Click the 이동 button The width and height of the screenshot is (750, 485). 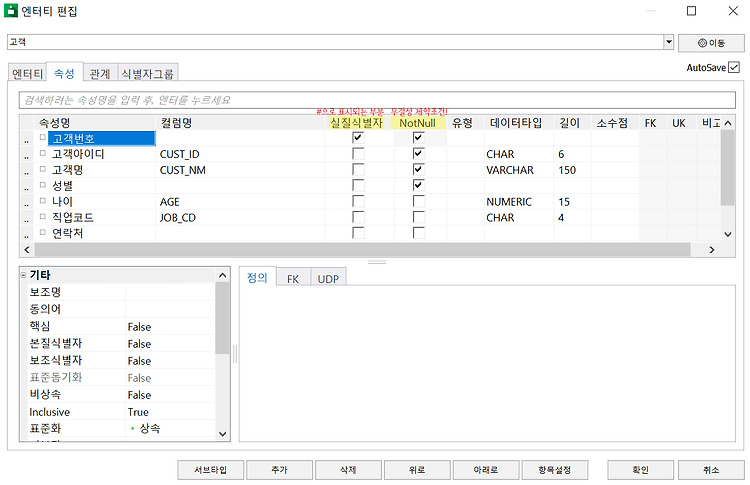point(711,43)
